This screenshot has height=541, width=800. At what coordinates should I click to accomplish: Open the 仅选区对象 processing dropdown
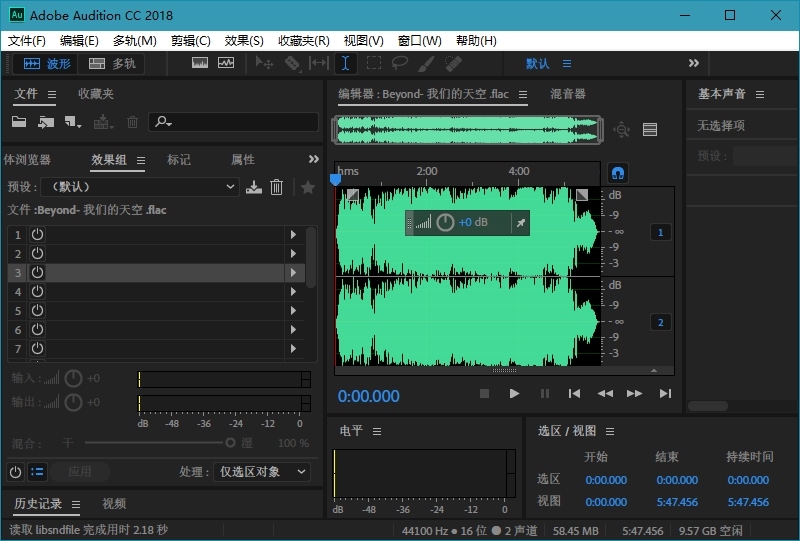tap(262, 472)
